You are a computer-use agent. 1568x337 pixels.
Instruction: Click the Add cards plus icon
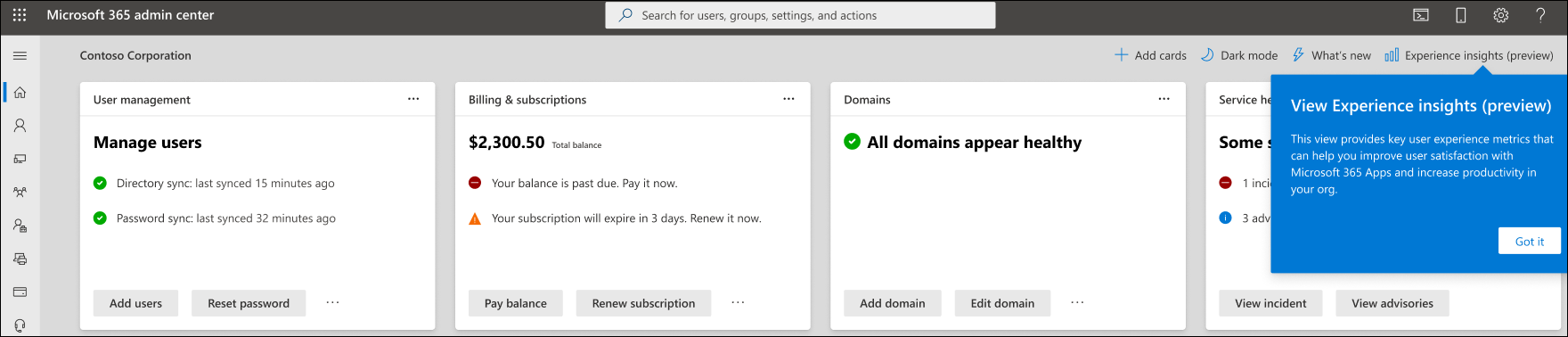point(1121,55)
